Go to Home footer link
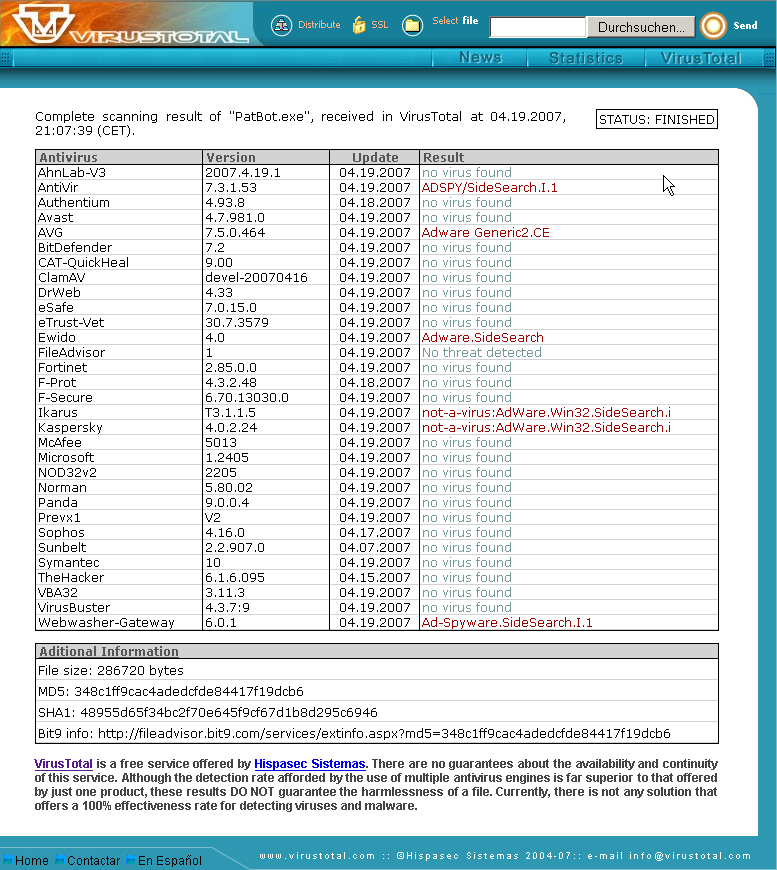The width and height of the screenshot is (777, 870). tap(32, 861)
